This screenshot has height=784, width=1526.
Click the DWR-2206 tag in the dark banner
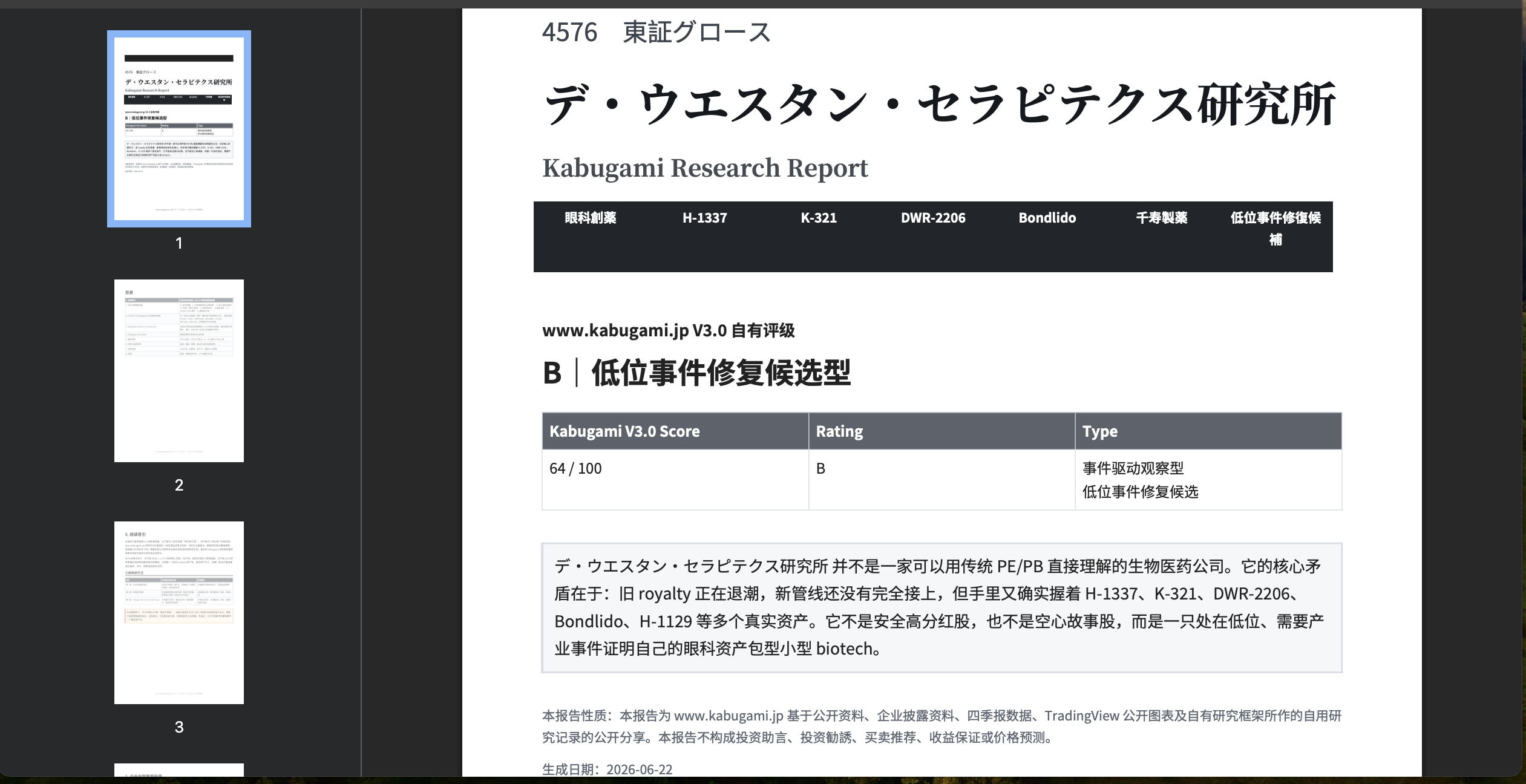click(x=933, y=218)
